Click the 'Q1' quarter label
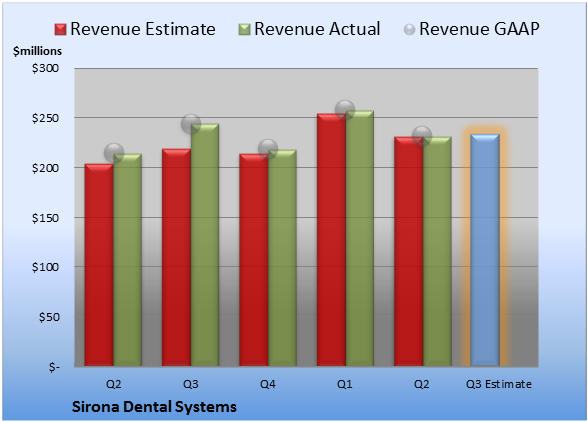 tap(345, 384)
